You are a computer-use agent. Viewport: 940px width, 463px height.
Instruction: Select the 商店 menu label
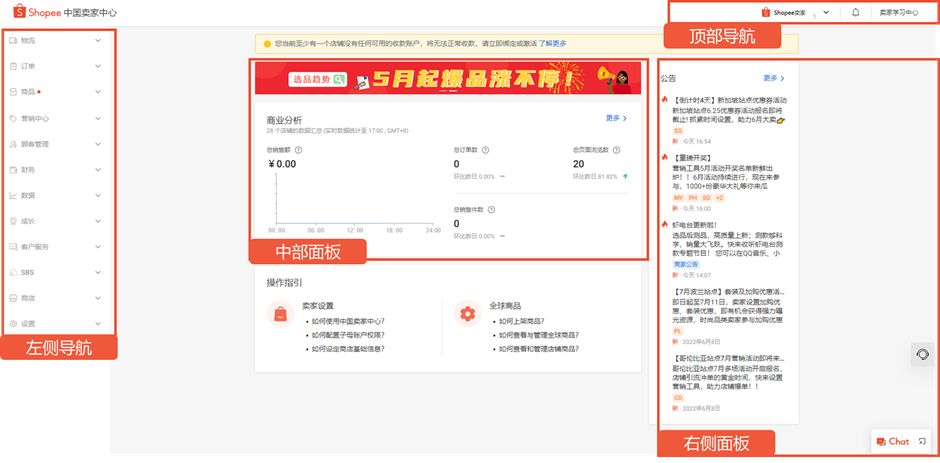pyautogui.click(x=28, y=298)
